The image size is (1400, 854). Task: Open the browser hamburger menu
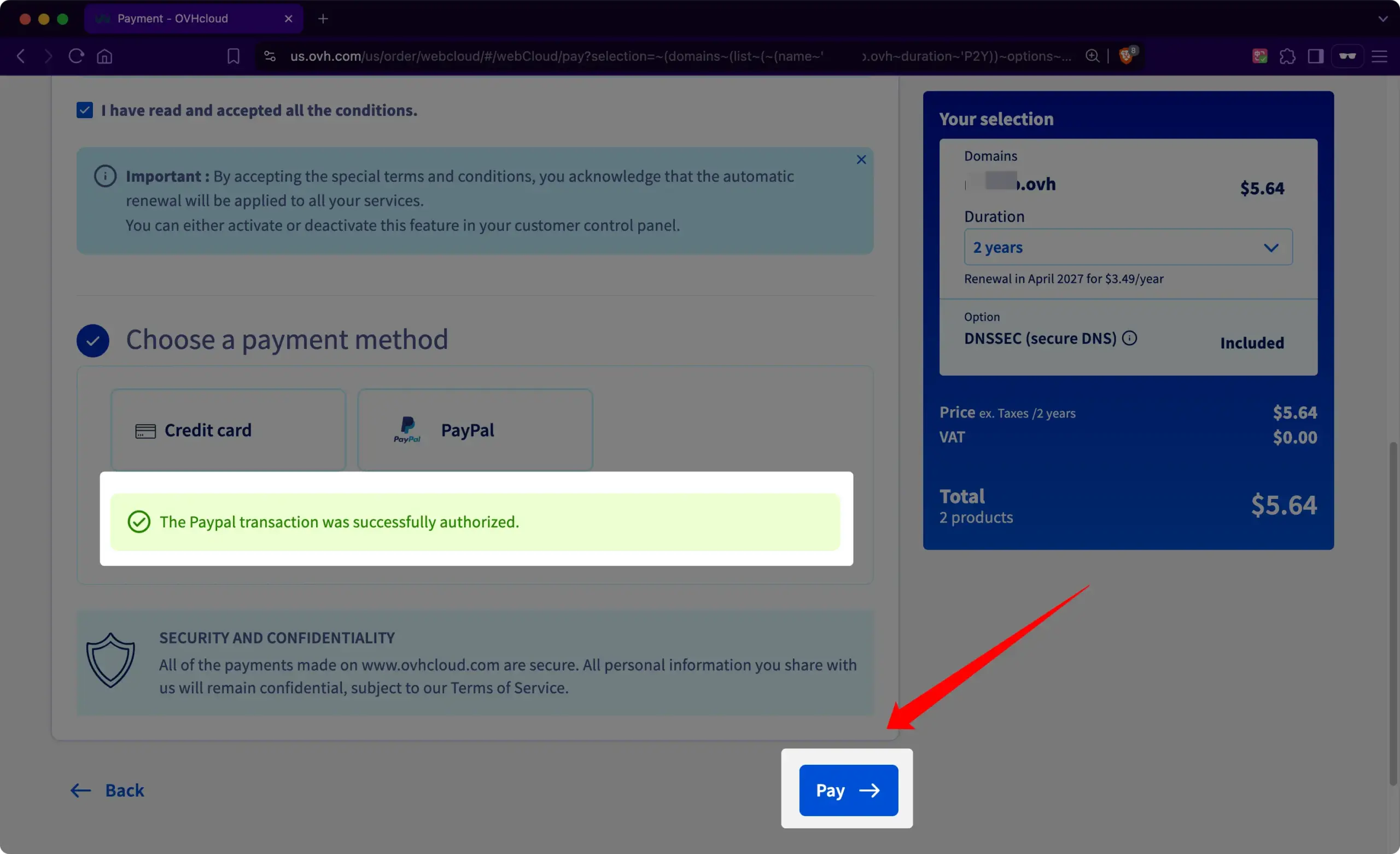1380,56
